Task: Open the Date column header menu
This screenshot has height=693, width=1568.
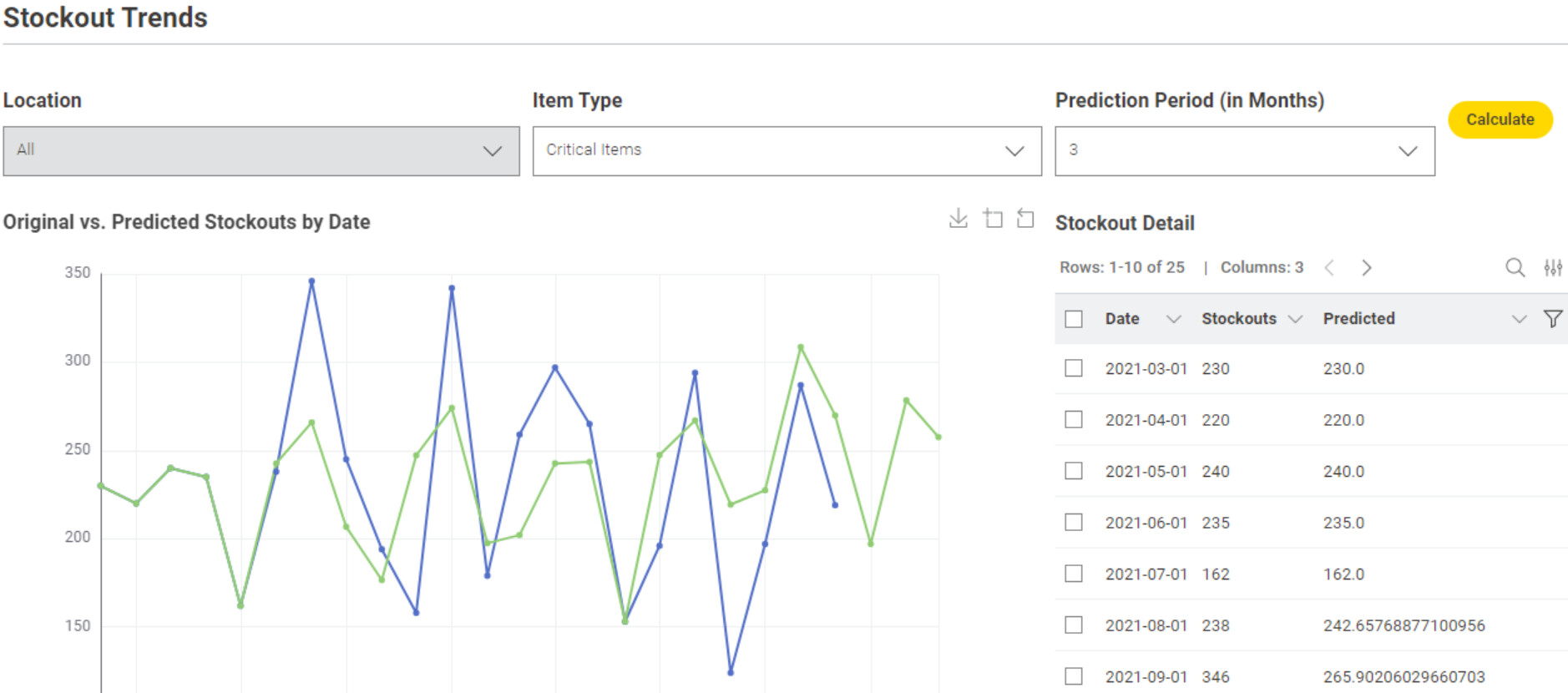Action: pyautogui.click(x=1173, y=319)
